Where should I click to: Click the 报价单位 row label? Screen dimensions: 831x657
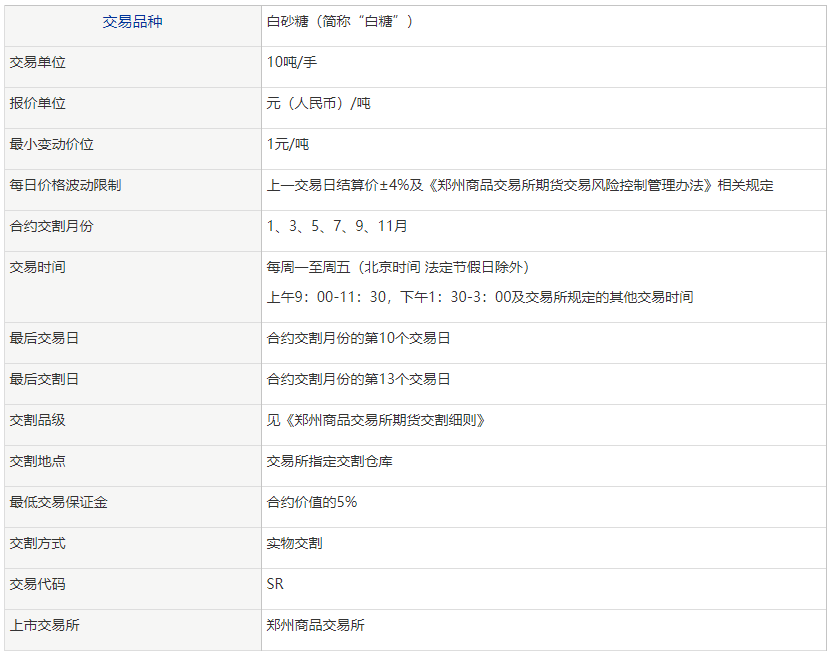coord(36,103)
